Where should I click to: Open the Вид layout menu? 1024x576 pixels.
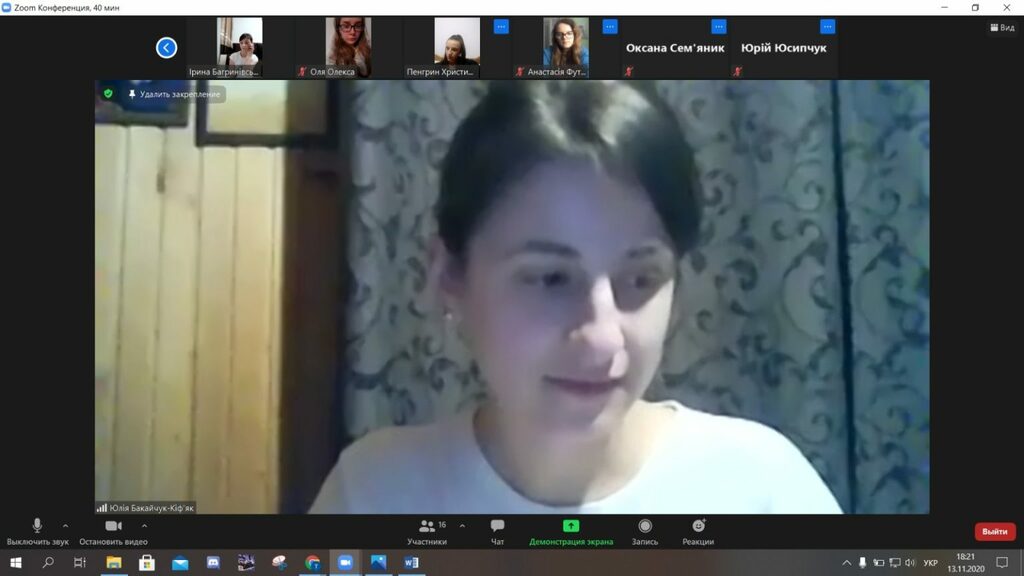[x=1002, y=27]
